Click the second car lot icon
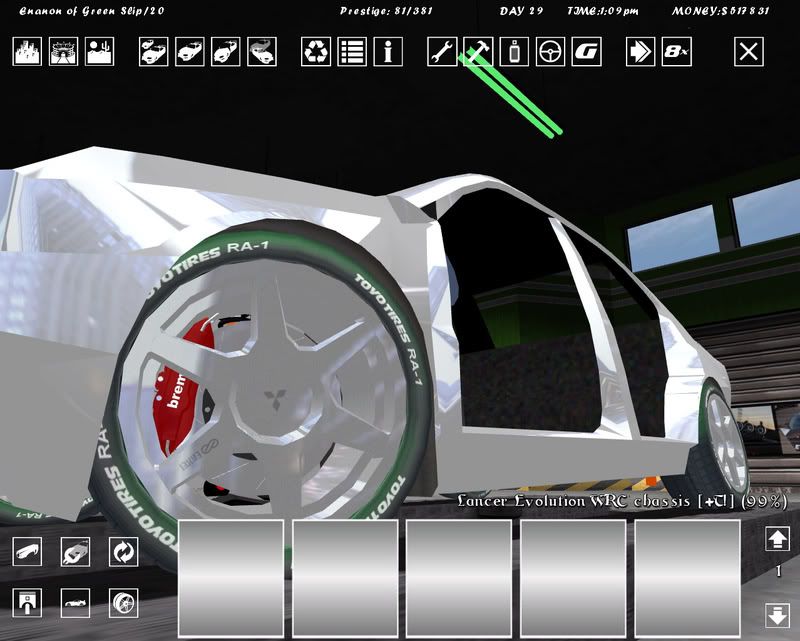The image size is (800, 641). click(190, 52)
